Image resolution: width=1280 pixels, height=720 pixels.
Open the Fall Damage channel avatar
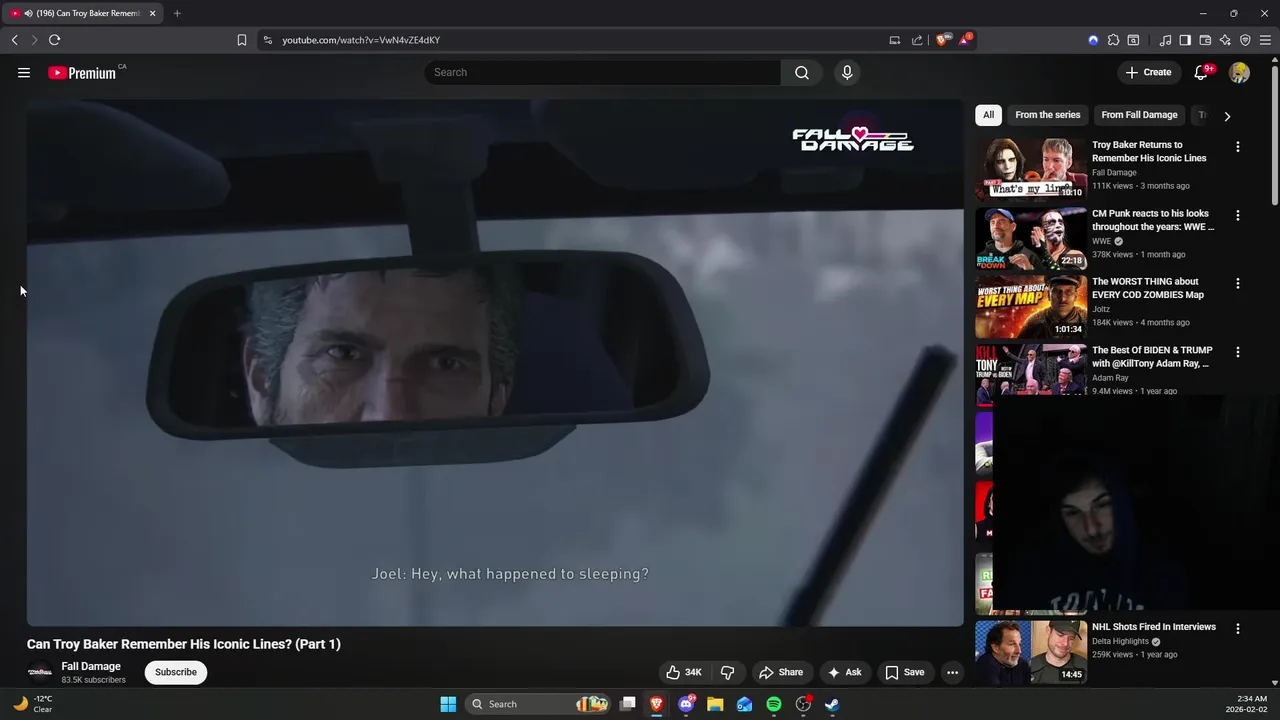tap(40, 672)
